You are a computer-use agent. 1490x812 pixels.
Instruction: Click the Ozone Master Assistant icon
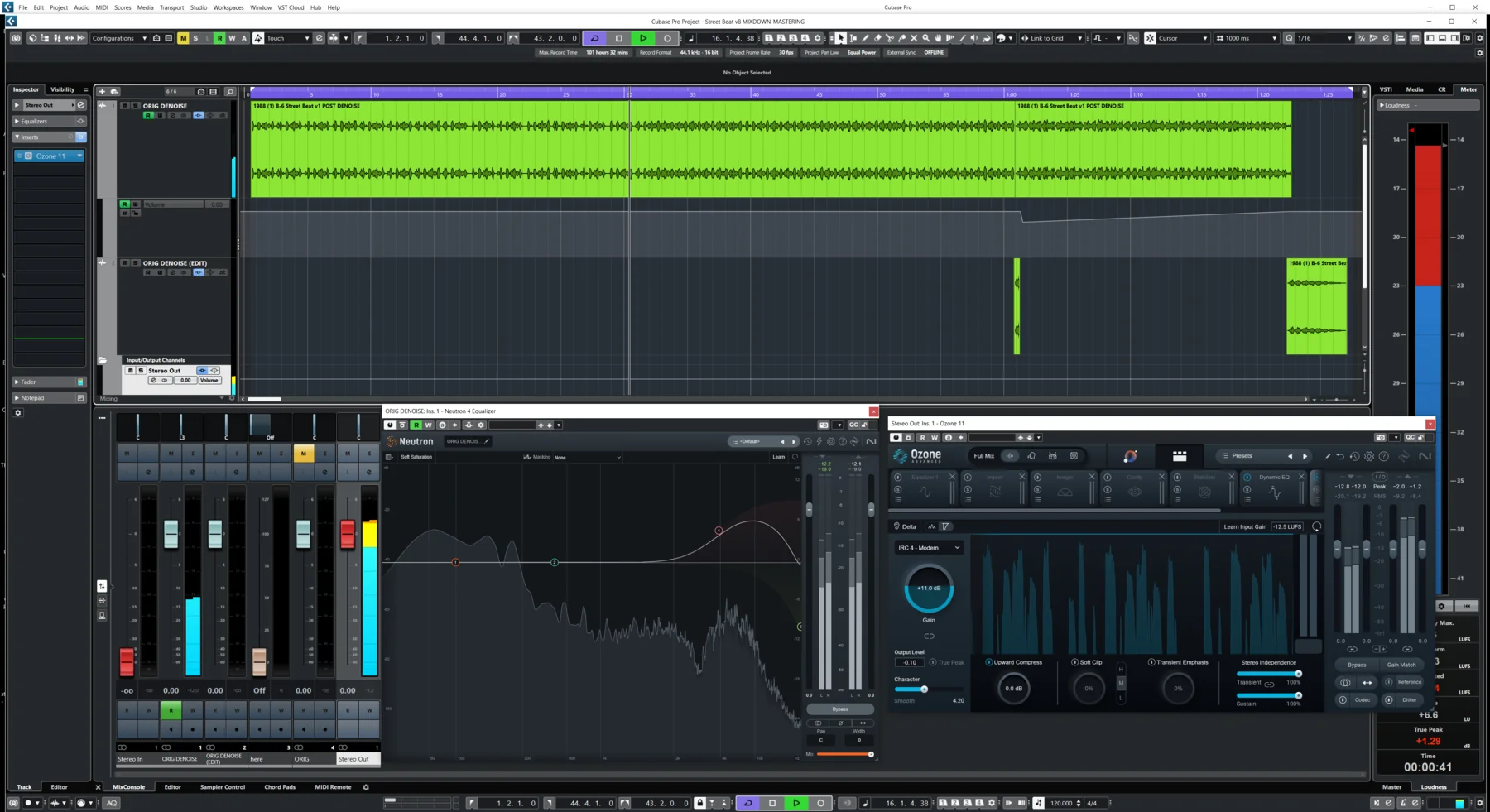[1130, 456]
